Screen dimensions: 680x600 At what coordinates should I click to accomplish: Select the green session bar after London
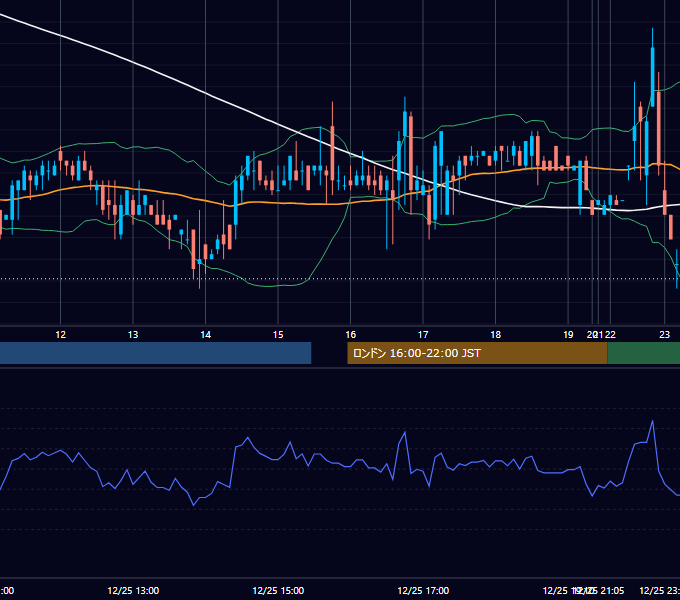pos(644,353)
